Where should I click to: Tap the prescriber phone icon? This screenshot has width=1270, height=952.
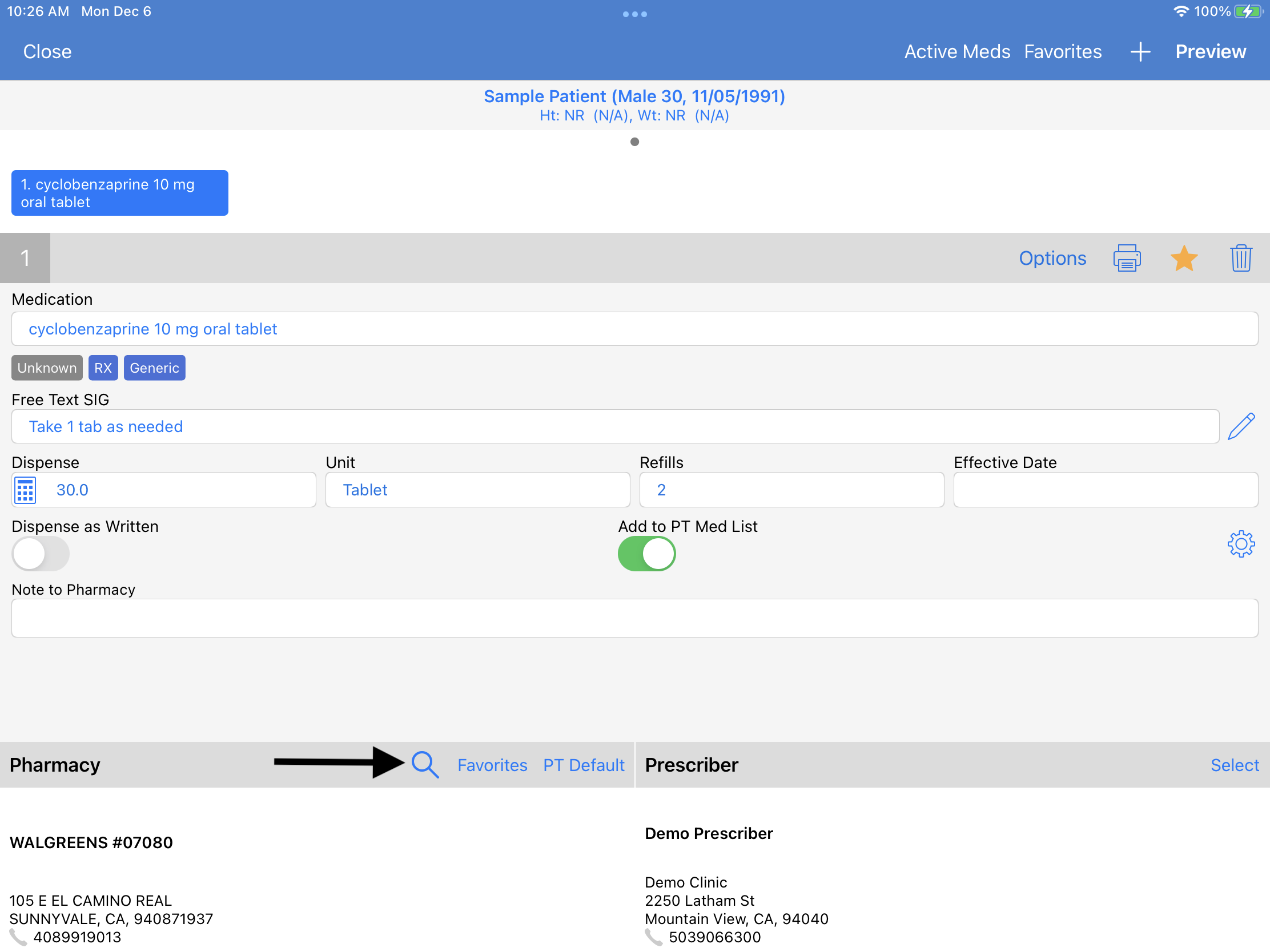coord(653,937)
